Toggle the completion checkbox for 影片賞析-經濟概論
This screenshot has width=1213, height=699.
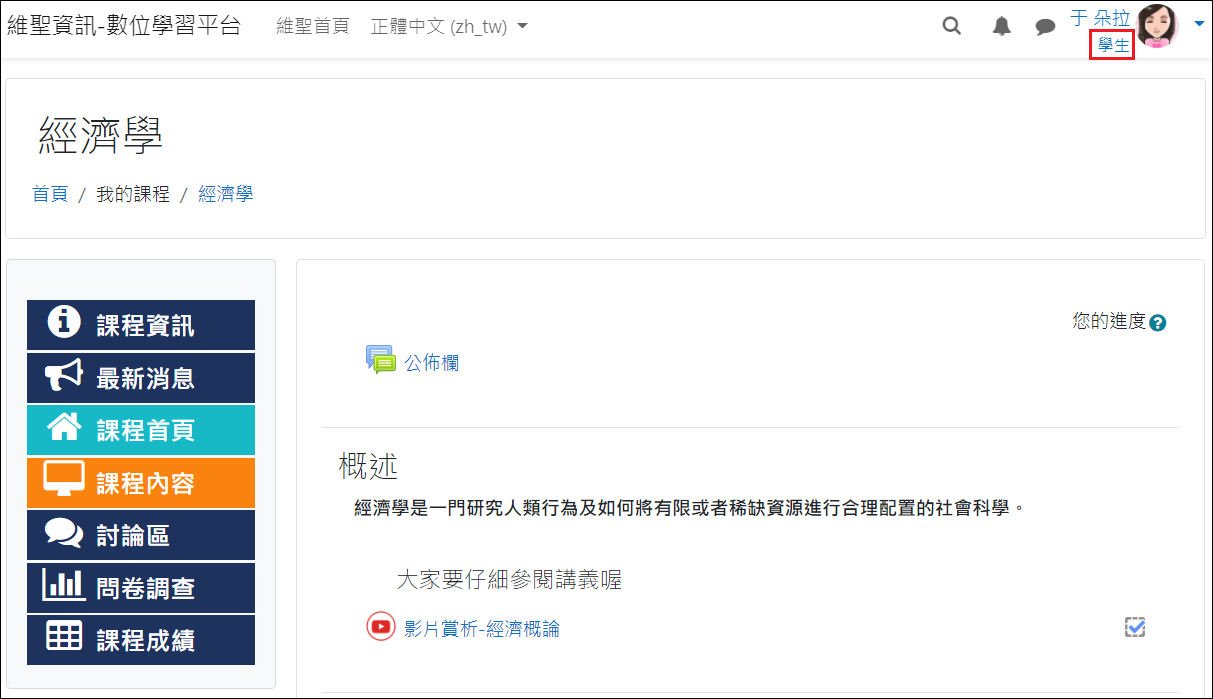click(x=1134, y=627)
